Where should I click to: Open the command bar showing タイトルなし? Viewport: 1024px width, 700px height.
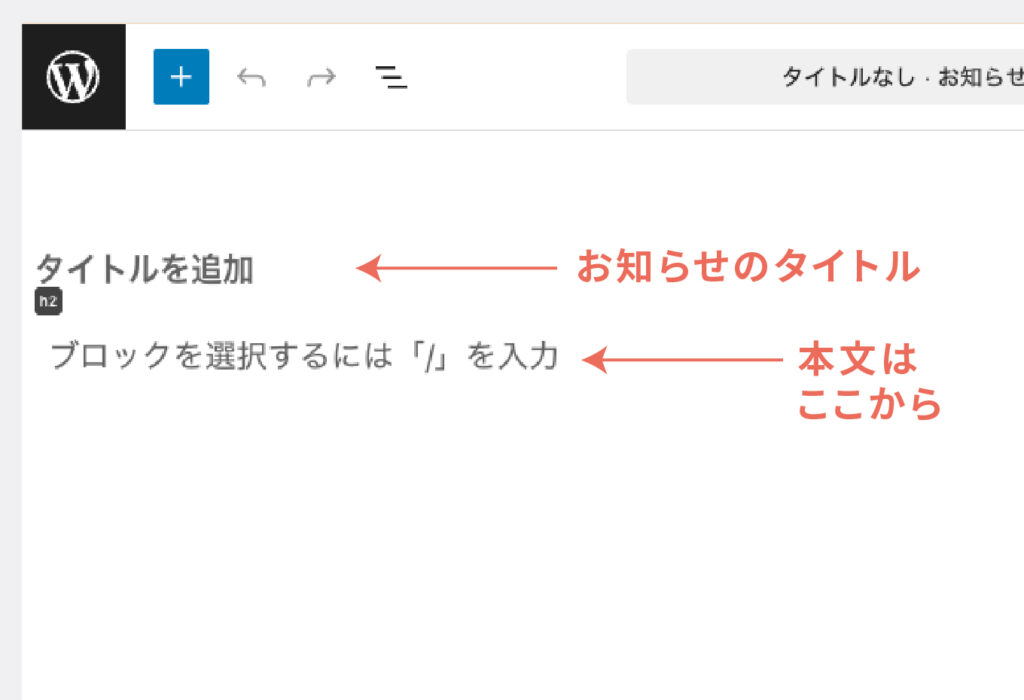(x=825, y=77)
